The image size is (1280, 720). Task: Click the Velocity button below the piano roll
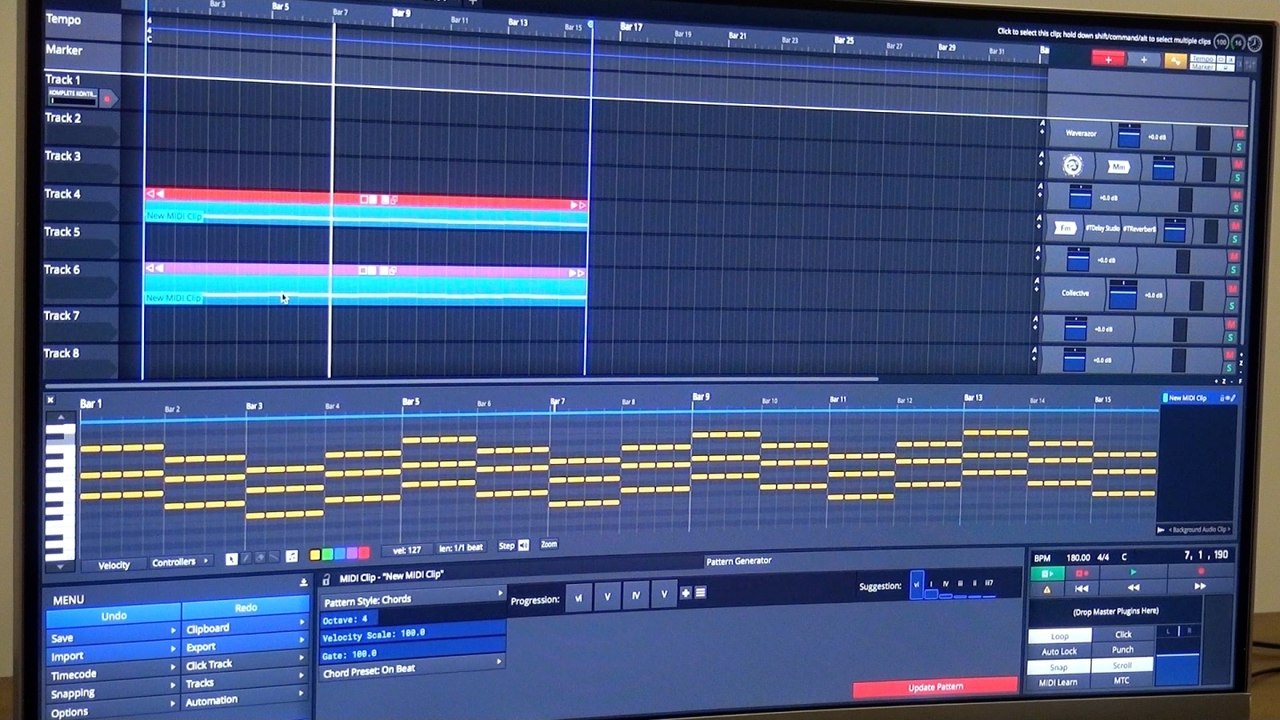[113, 564]
